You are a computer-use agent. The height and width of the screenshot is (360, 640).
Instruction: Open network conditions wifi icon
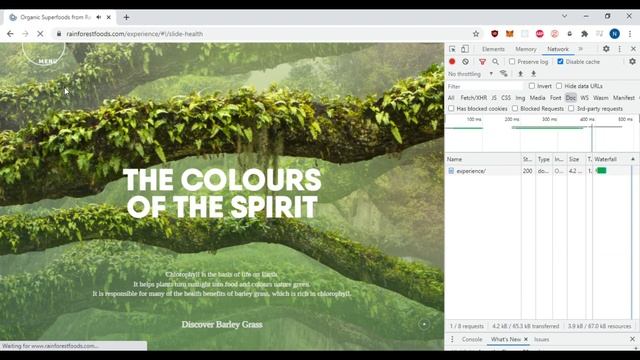pos(504,73)
